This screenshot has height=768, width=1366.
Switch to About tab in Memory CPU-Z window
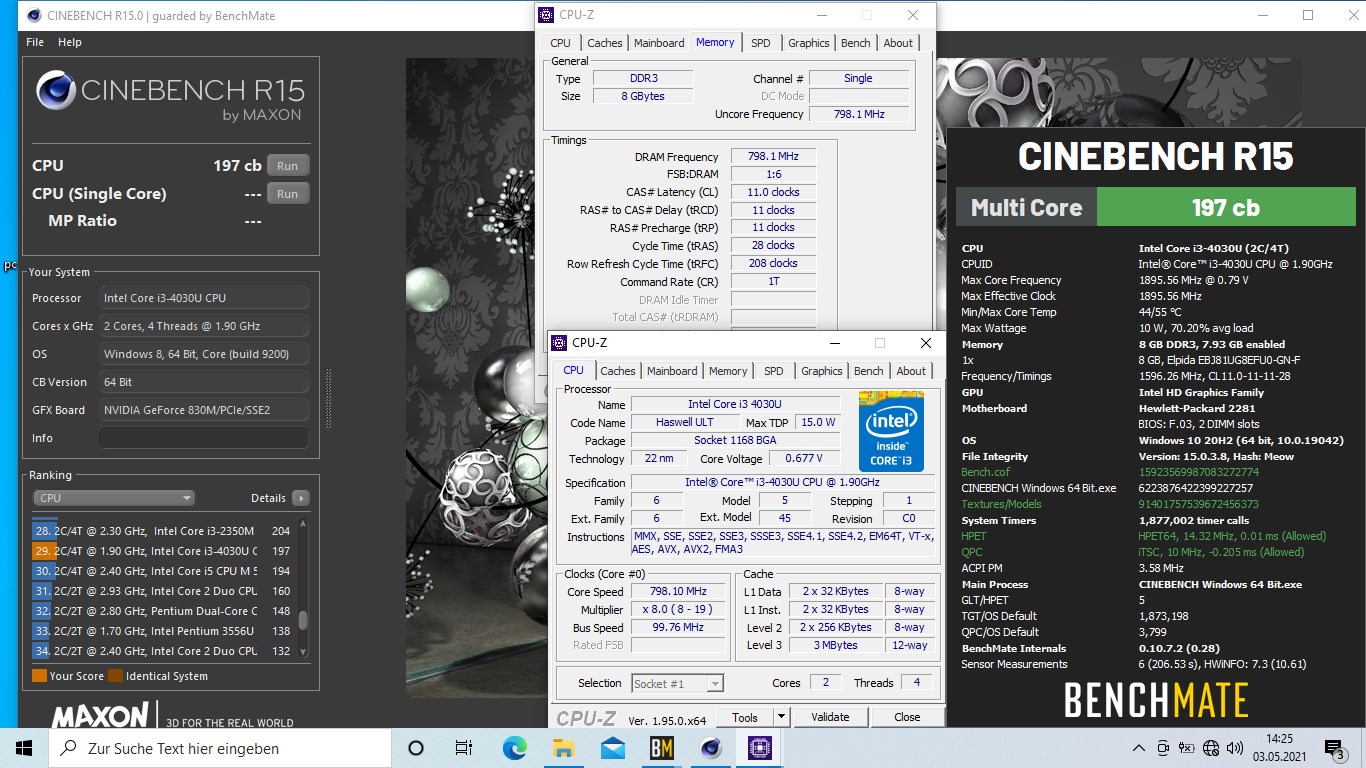coord(898,43)
